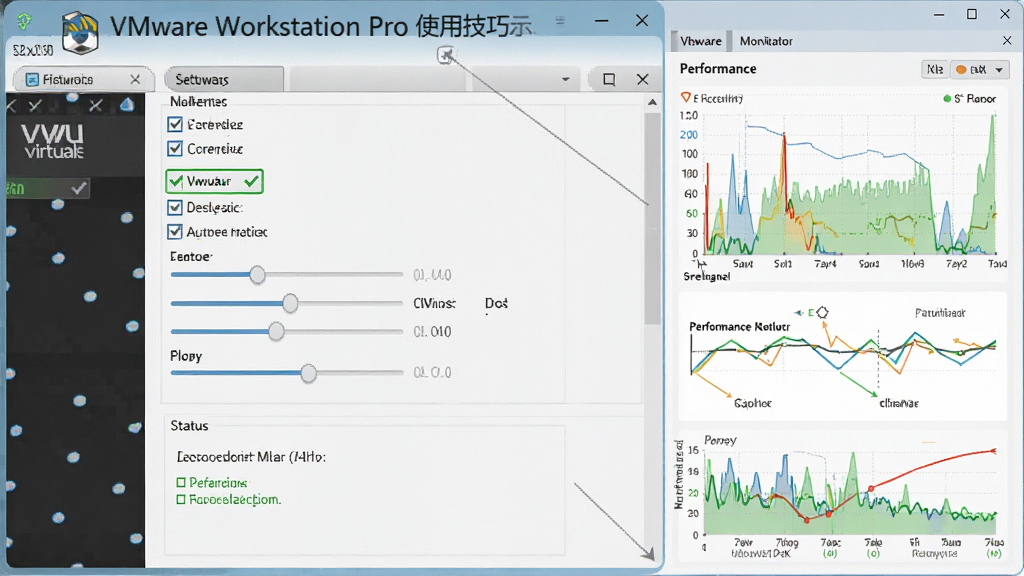Click the icon on the Fisturoite tab
Image resolution: width=1024 pixels, height=576 pixels.
32,80
